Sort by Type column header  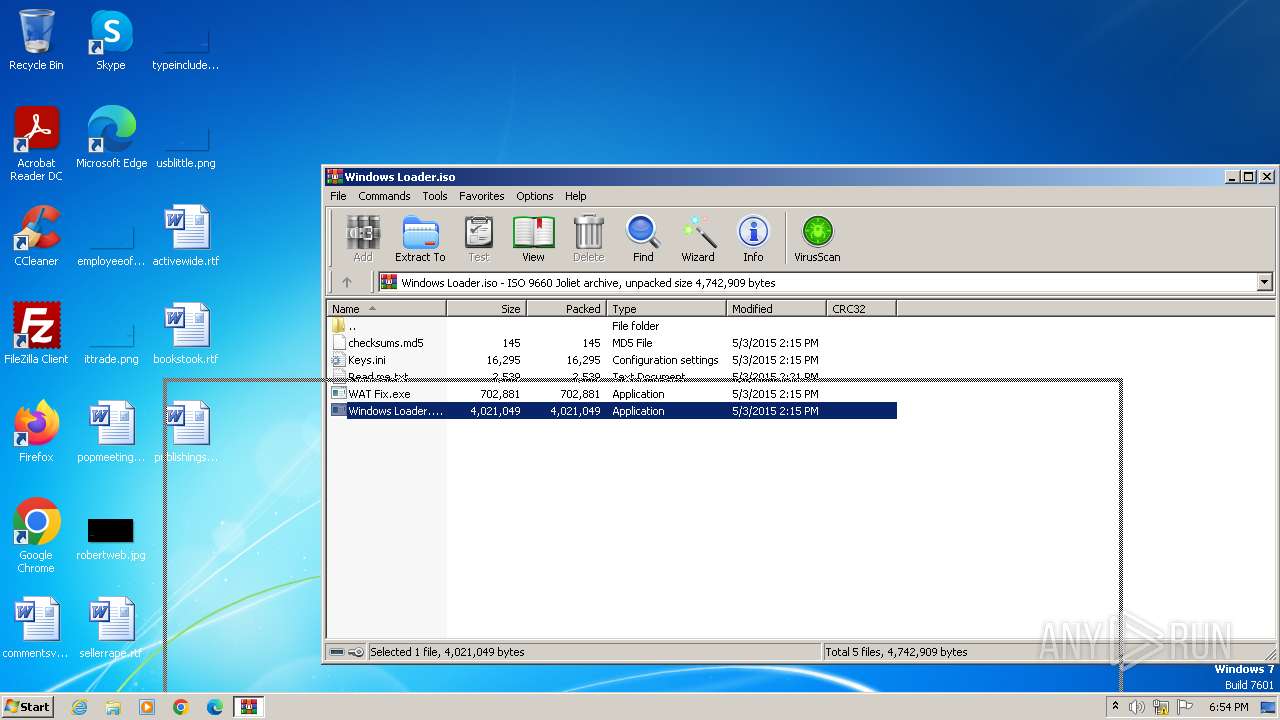pyautogui.click(x=667, y=309)
